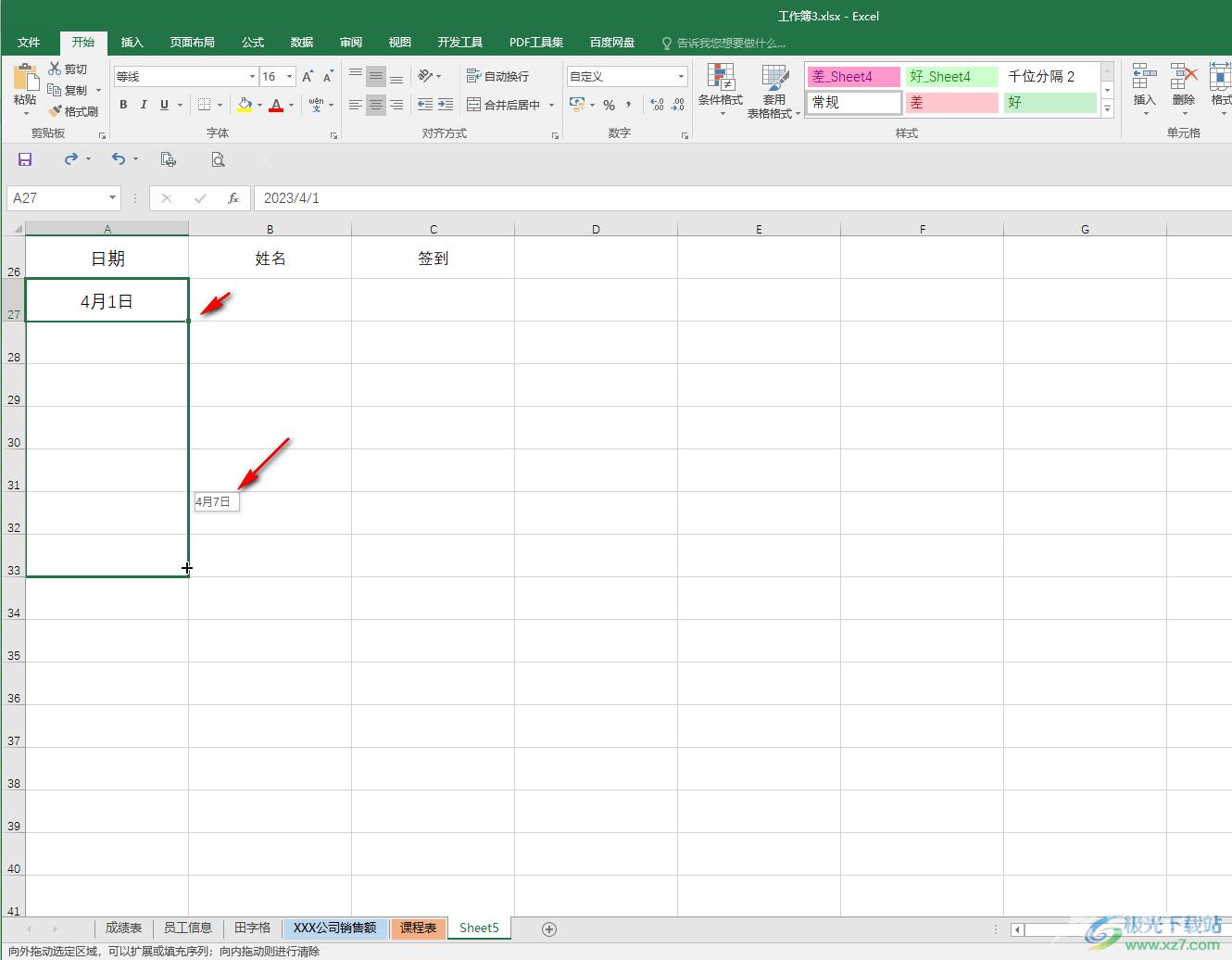
Task: Click the Redo arrow
Action: pyautogui.click(x=71, y=159)
